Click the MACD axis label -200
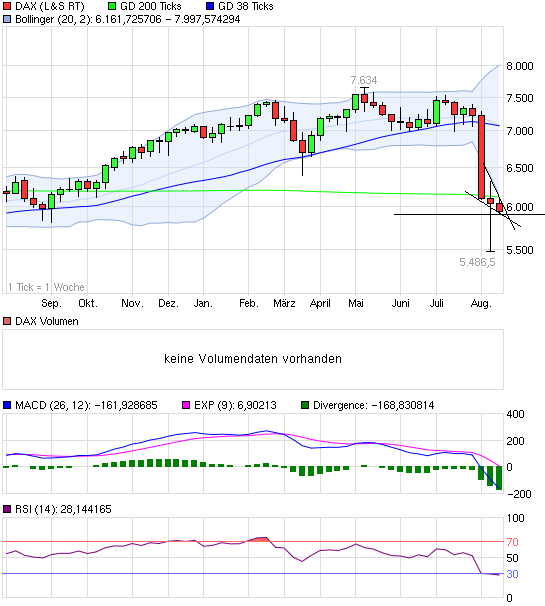Screen dimensions: 545x606 (x=518, y=494)
